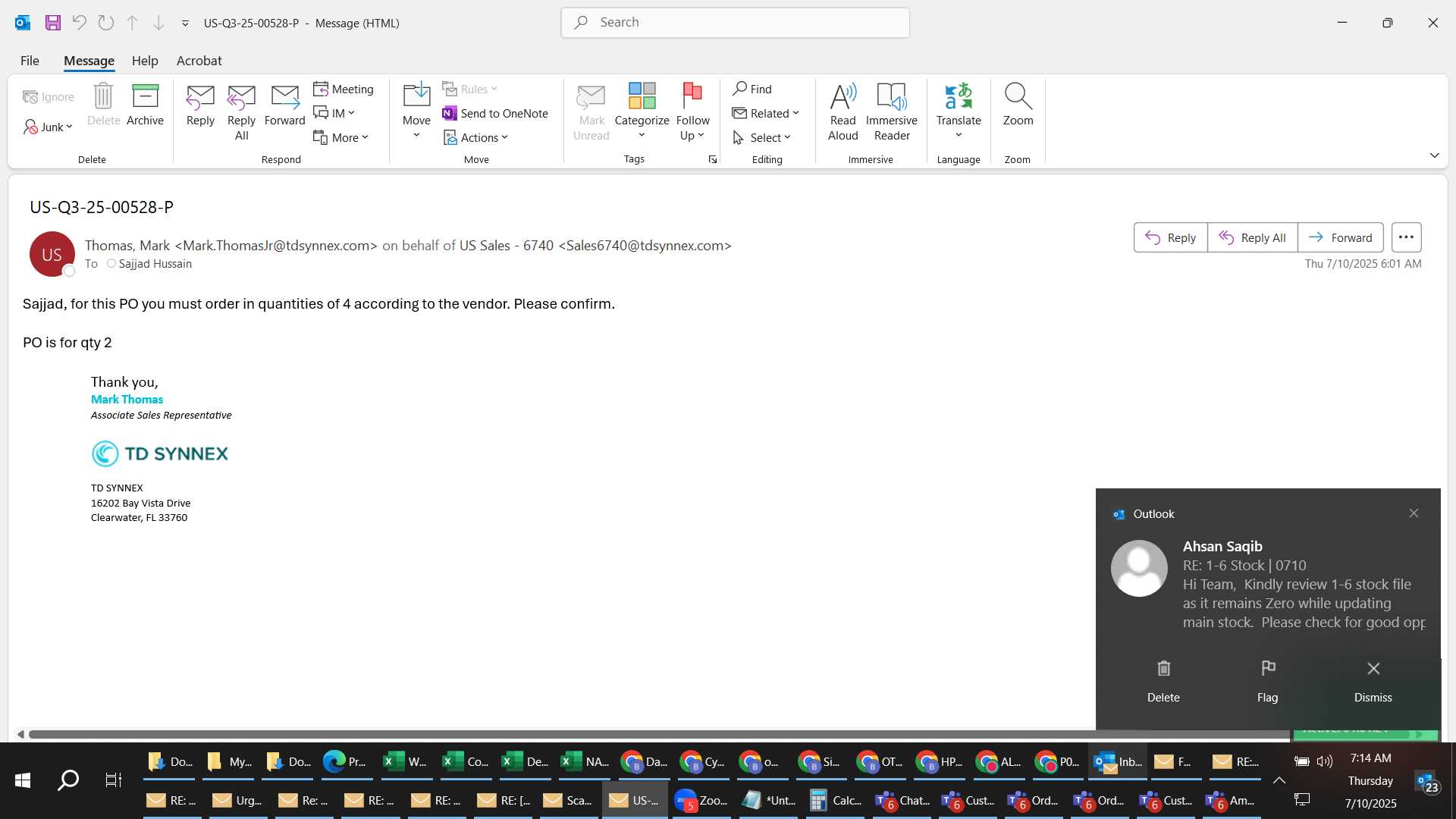The height and width of the screenshot is (819, 1456).
Task: Delete the Ahsan Saqib notification email
Action: 1163,681
